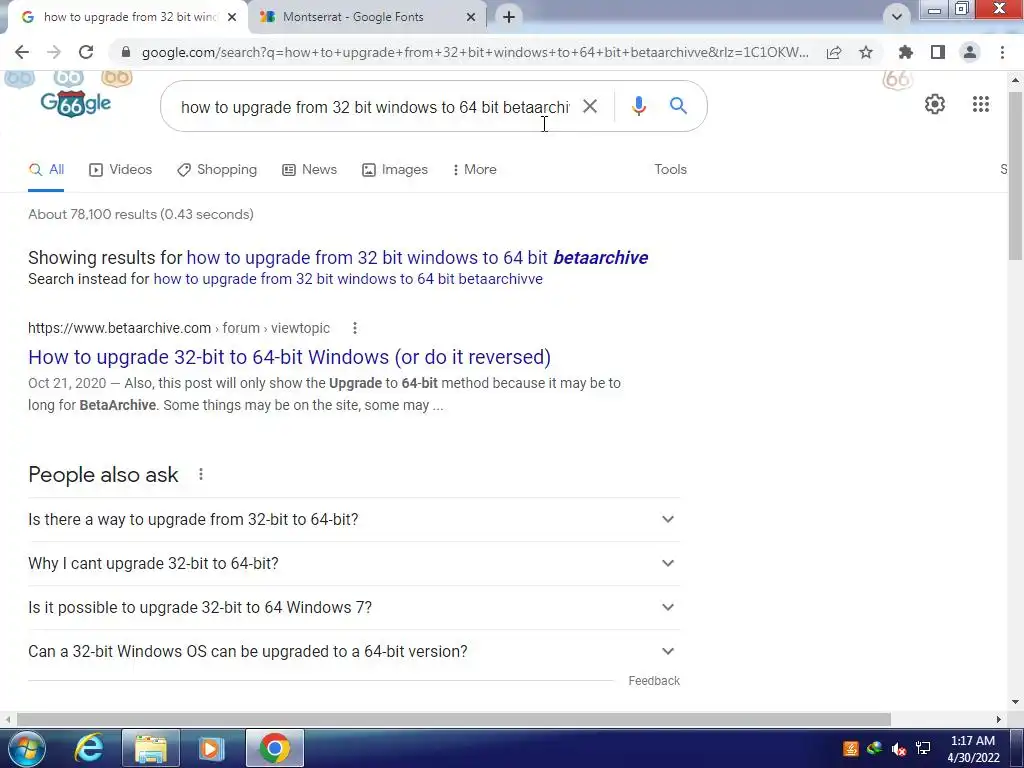
Task: Click the Chrome address bar URL
Action: point(475,52)
